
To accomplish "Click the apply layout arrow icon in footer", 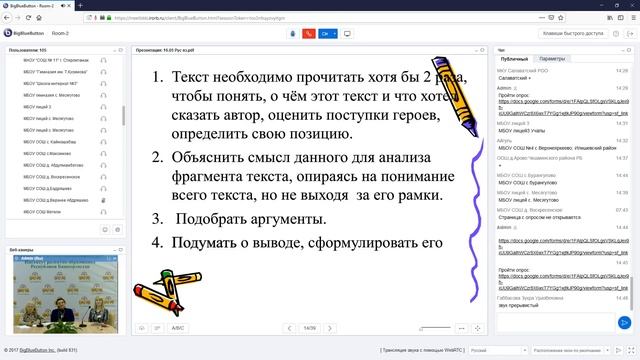I will tap(618, 350).
